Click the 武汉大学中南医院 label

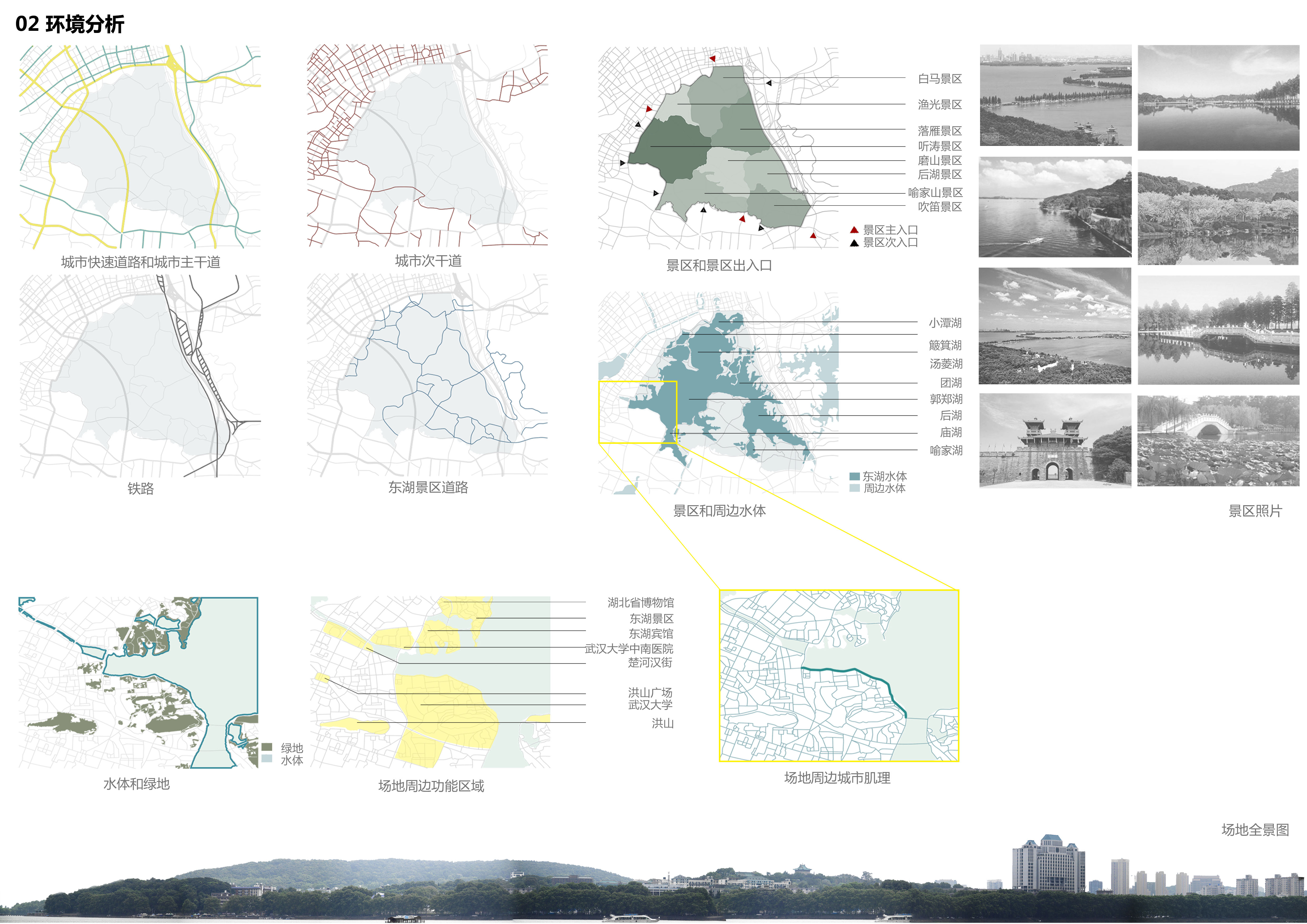click(629, 649)
